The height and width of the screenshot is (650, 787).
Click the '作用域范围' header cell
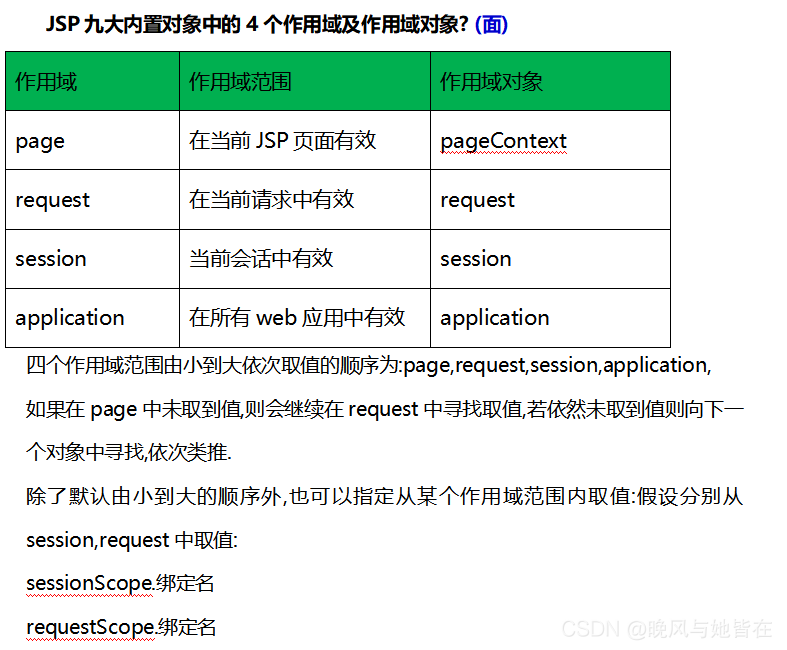pyautogui.click(x=305, y=81)
